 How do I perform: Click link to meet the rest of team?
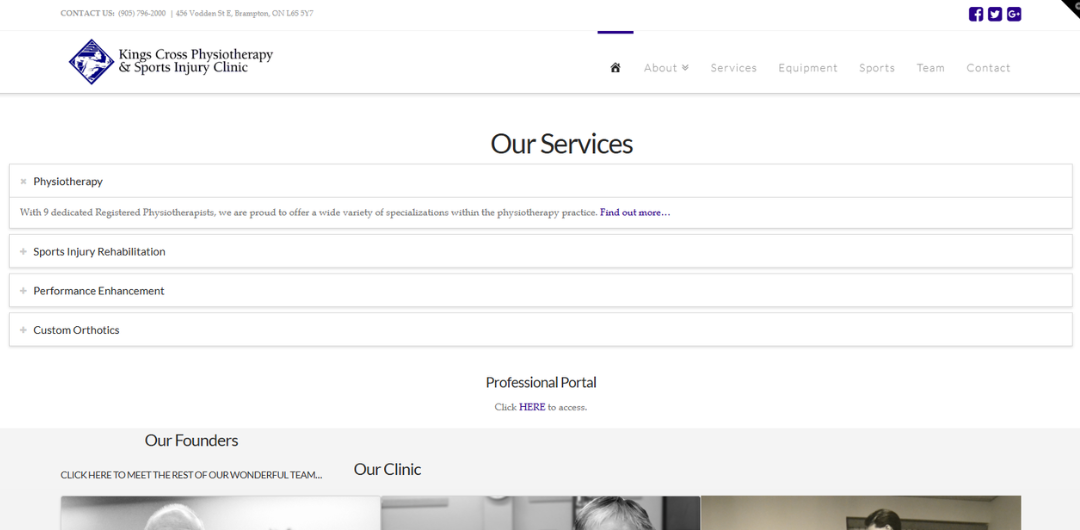191,475
